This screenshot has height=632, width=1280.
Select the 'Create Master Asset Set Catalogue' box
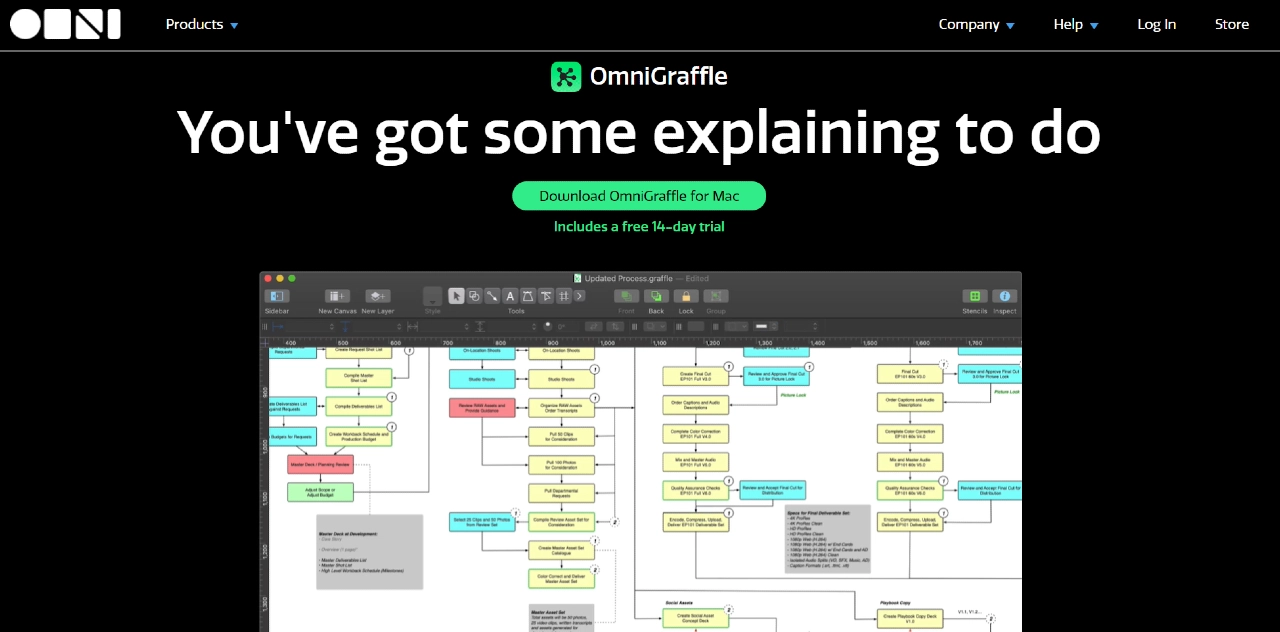(561, 551)
